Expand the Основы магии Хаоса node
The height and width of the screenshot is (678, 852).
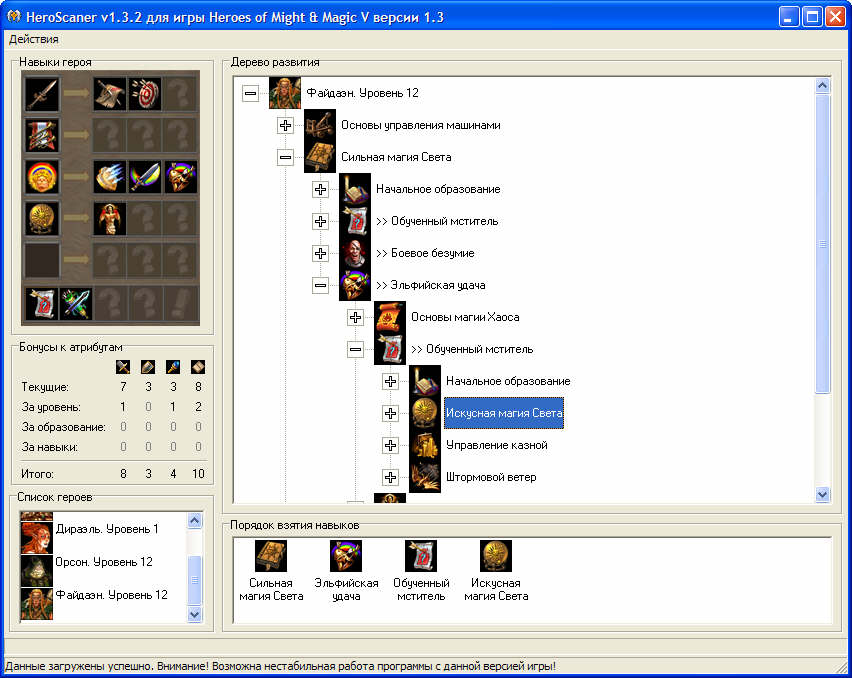tap(355, 317)
